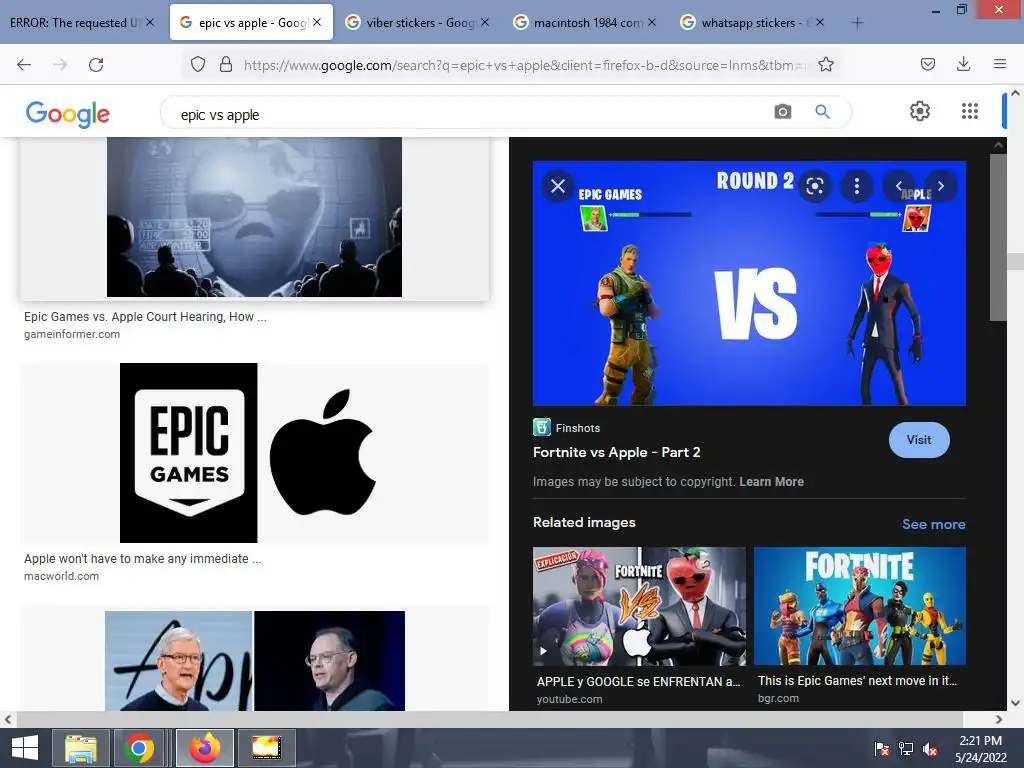Click the horizontal scrollbar left arrow
The width and height of the screenshot is (1024, 768).
click(8, 719)
